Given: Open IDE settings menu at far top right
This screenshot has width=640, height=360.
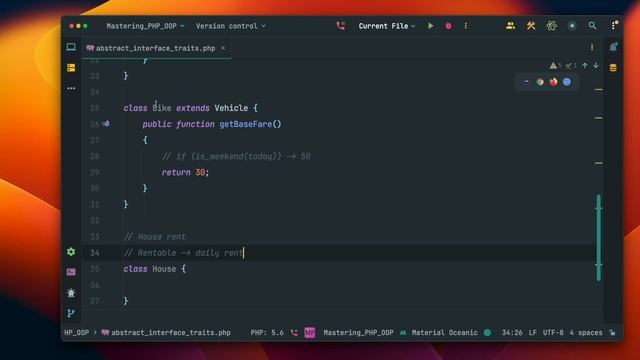Looking at the screenshot, I should click(x=614, y=25).
